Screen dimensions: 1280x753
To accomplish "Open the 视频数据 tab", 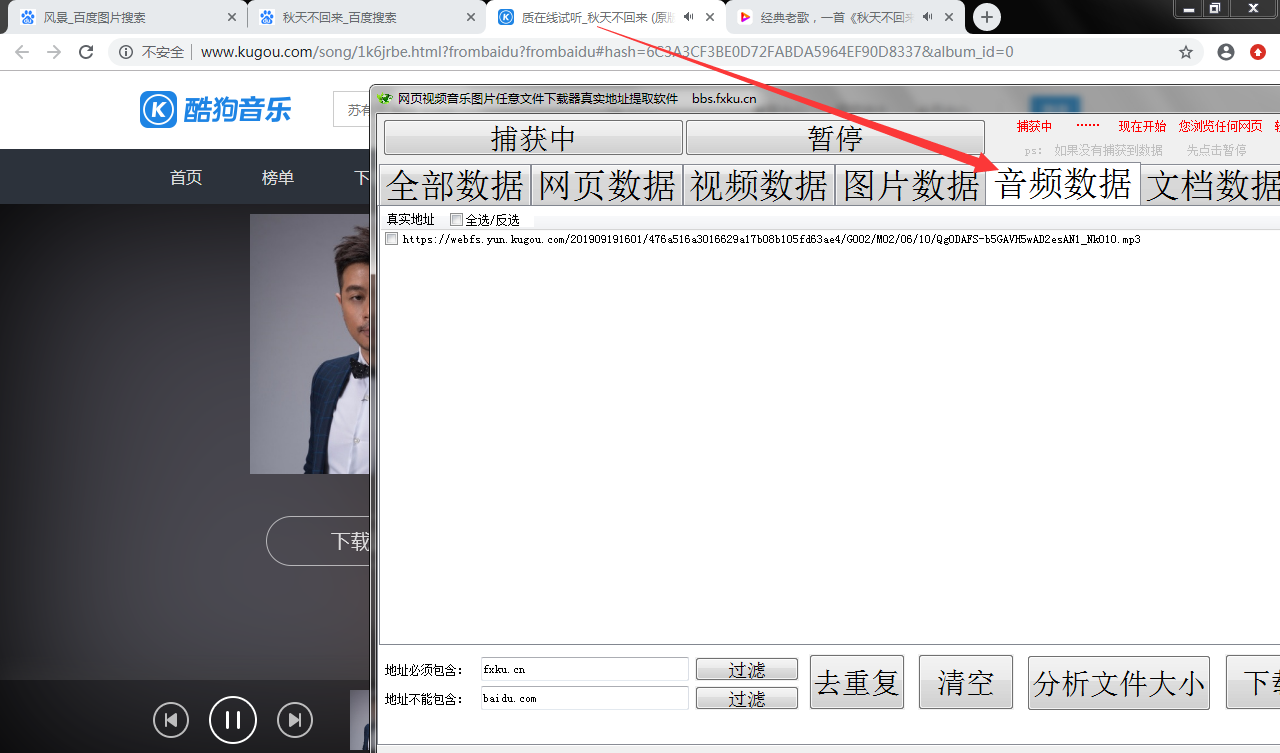I will [759, 185].
